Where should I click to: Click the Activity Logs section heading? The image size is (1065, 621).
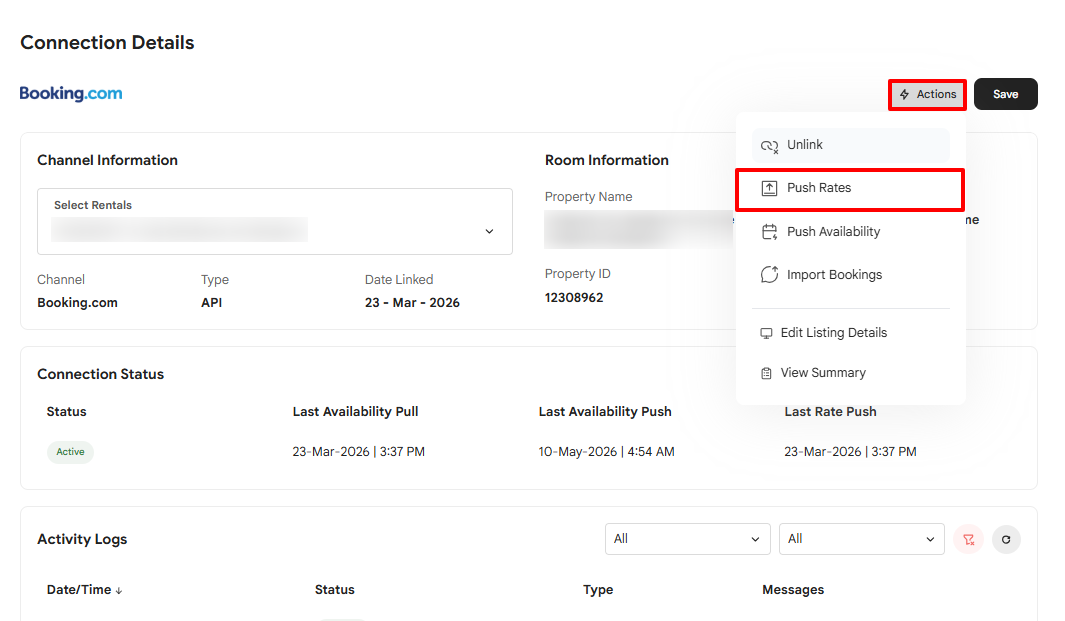coord(82,539)
